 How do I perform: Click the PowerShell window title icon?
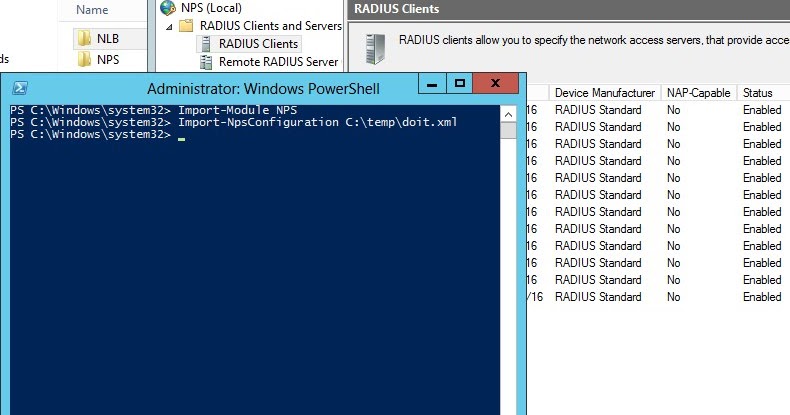(x=20, y=88)
